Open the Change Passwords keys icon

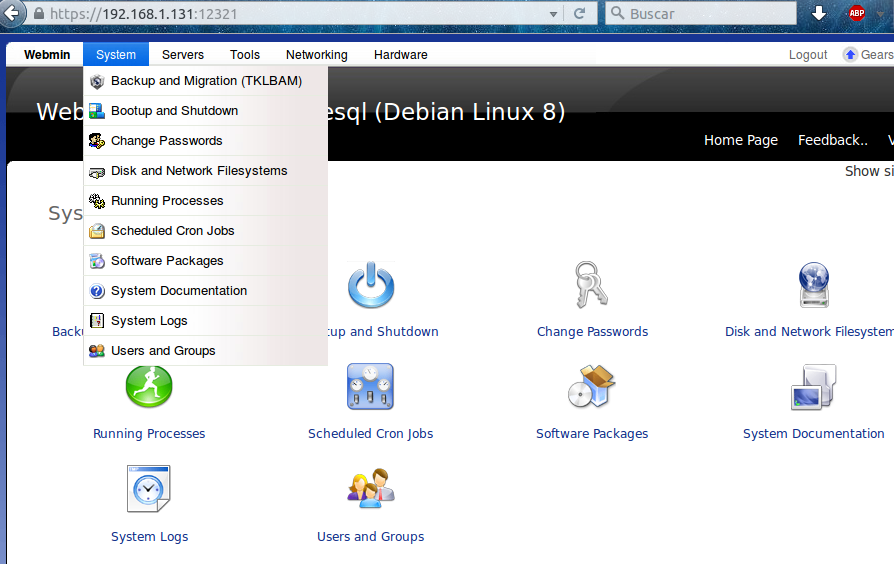591,286
